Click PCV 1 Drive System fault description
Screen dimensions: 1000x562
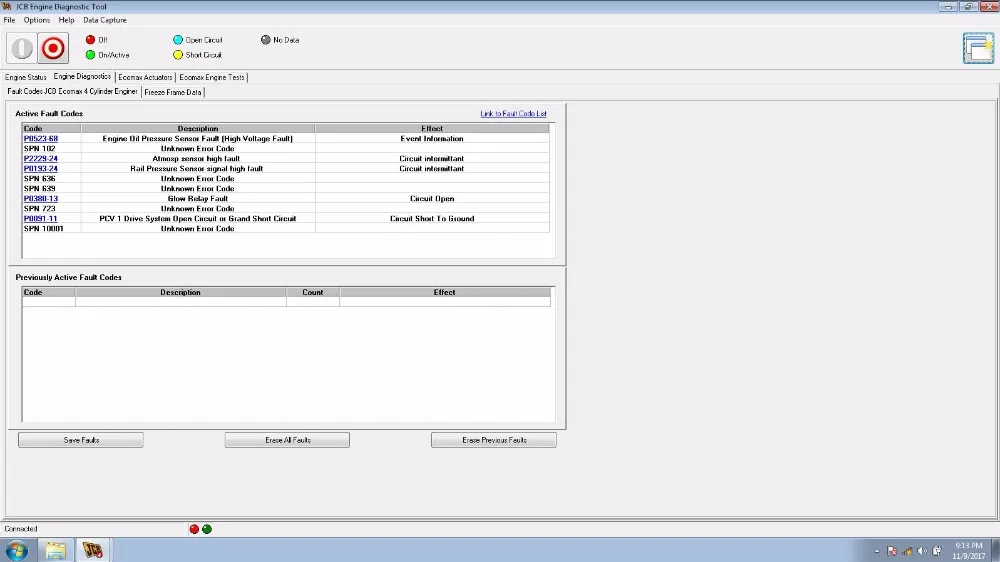(x=198, y=218)
